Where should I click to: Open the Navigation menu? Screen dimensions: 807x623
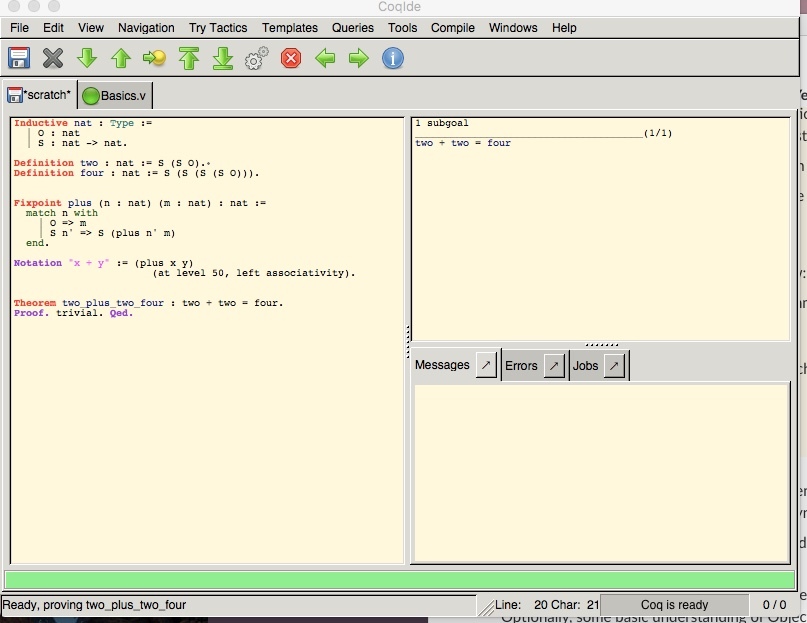[146, 28]
